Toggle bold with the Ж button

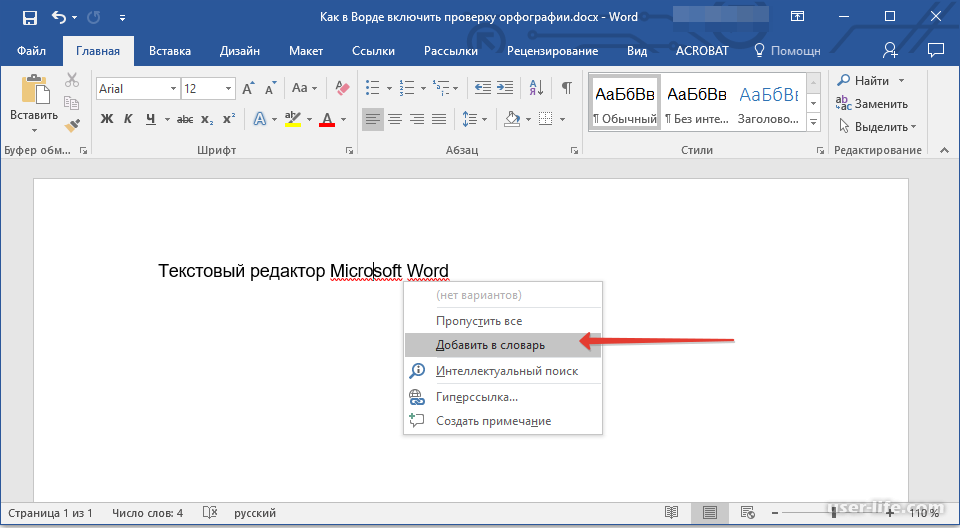point(107,119)
